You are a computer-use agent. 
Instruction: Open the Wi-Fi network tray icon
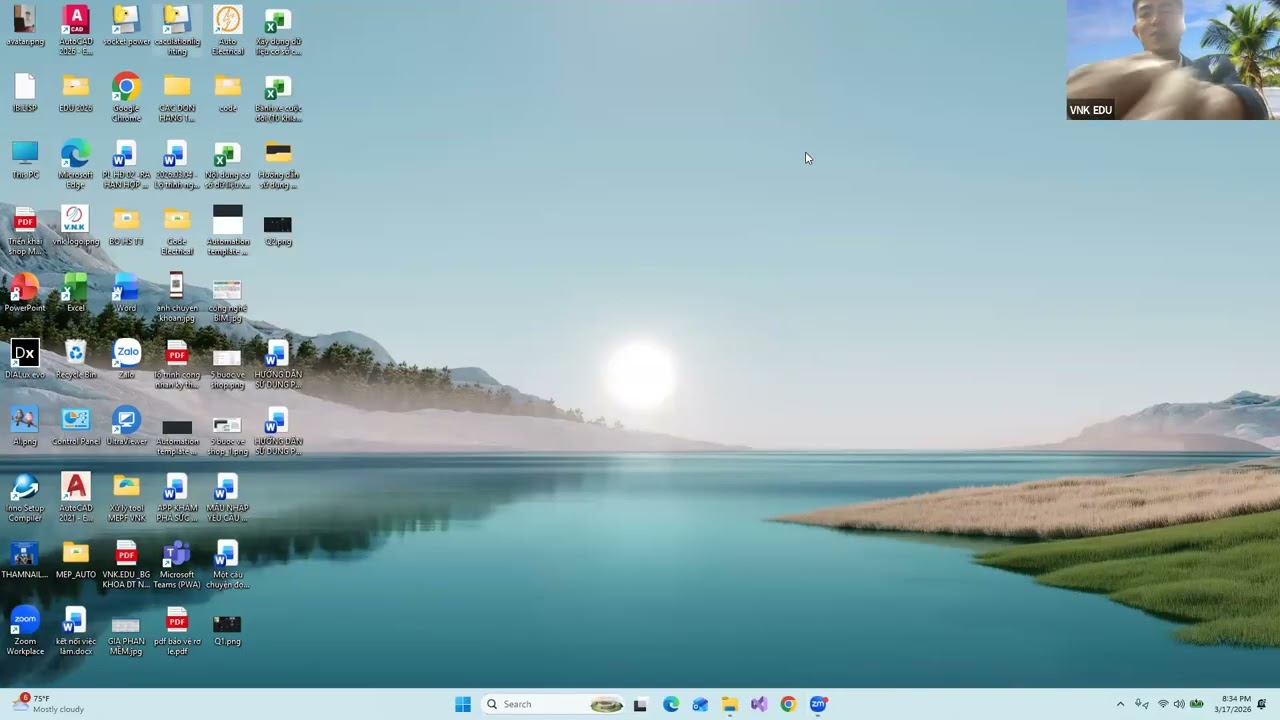tap(1163, 704)
